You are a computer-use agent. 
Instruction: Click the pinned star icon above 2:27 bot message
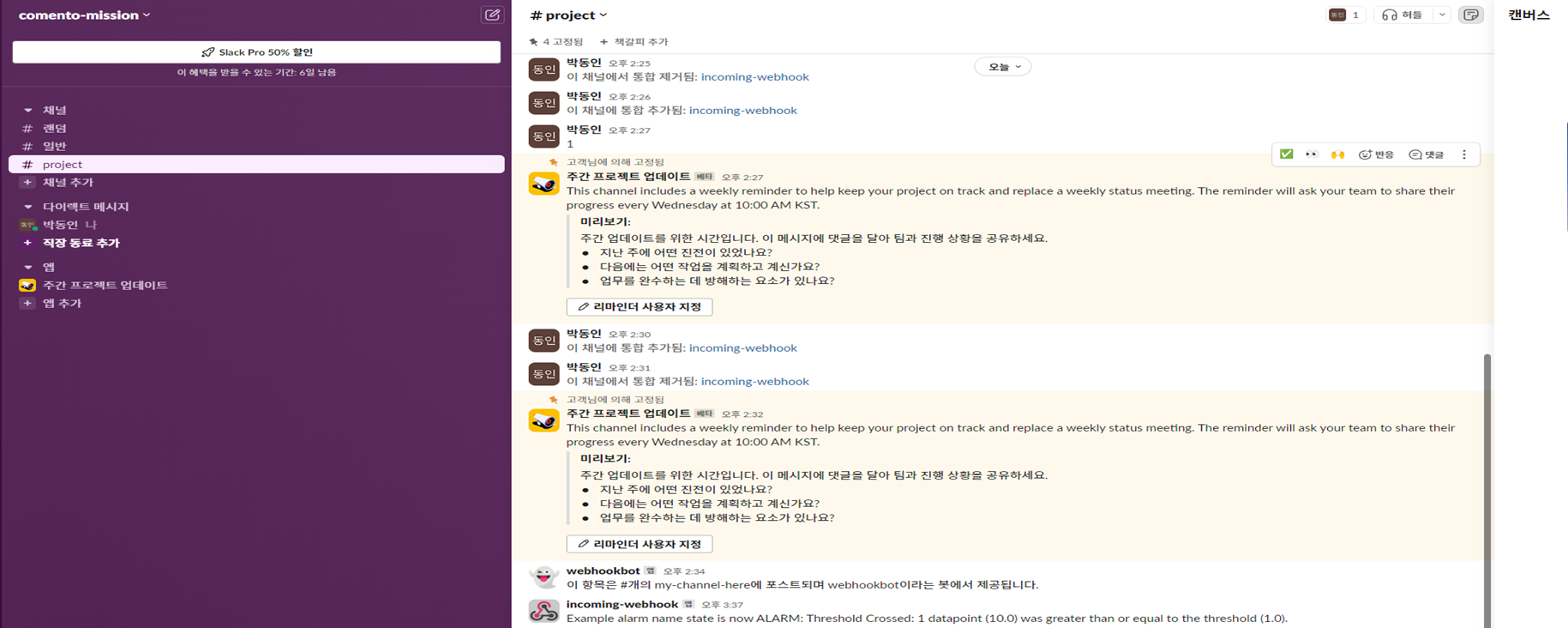point(553,162)
